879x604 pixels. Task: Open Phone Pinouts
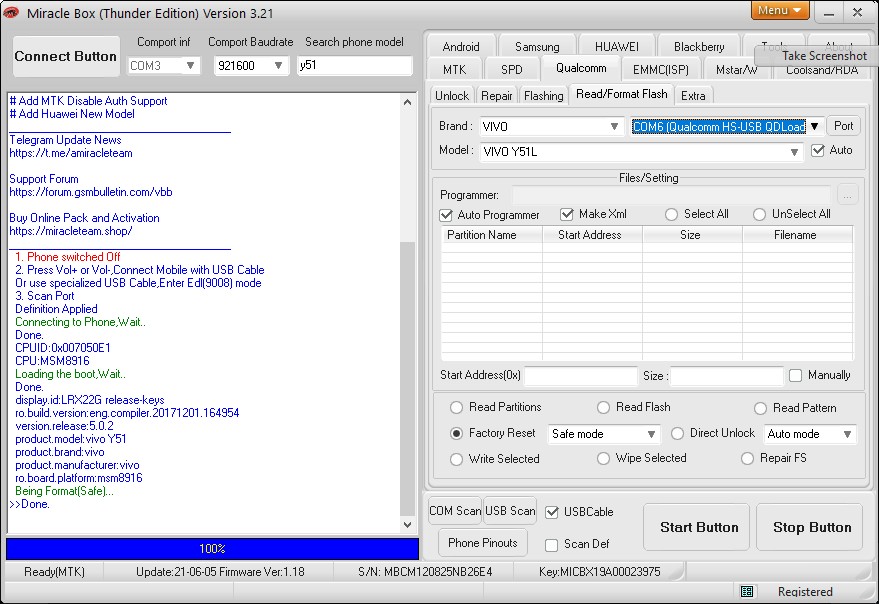[x=483, y=542]
